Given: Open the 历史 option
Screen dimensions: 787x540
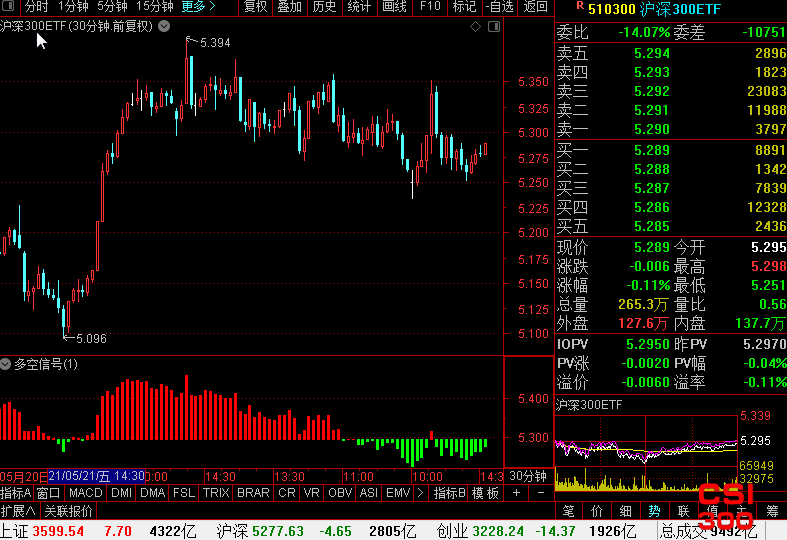Looking at the screenshot, I should (324, 7).
